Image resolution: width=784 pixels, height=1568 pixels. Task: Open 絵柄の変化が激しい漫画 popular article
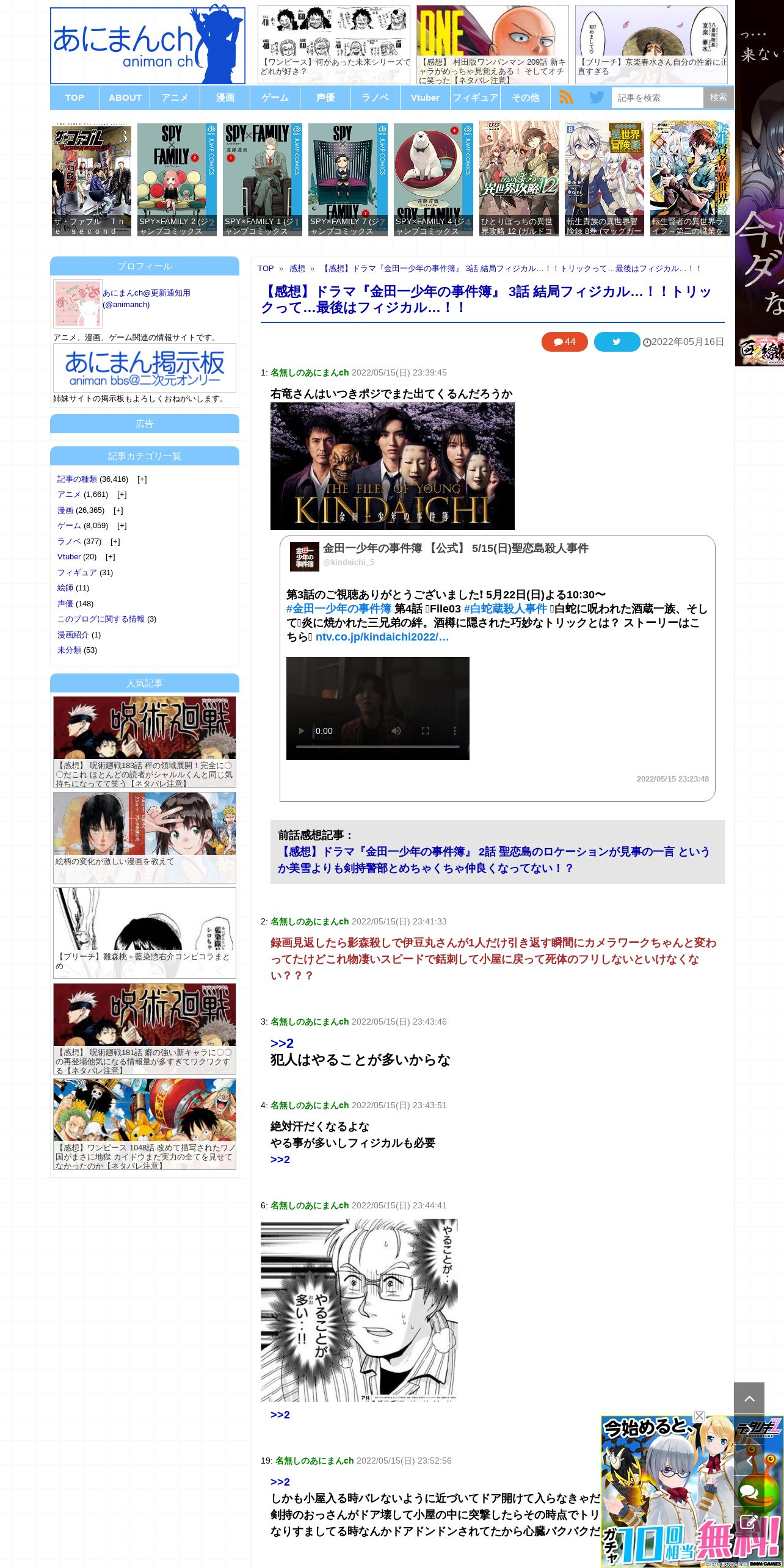pyautogui.click(x=145, y=838)
